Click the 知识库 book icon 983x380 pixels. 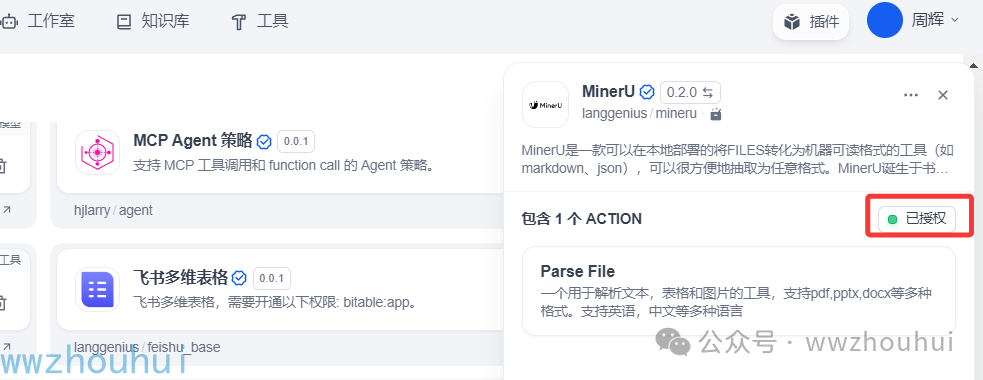point(125,23)
